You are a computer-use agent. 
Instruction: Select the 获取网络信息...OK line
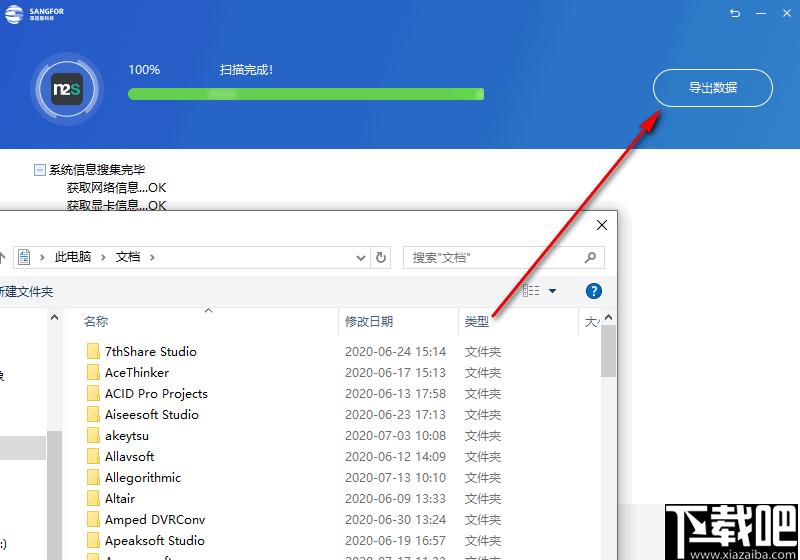point(116,188)
